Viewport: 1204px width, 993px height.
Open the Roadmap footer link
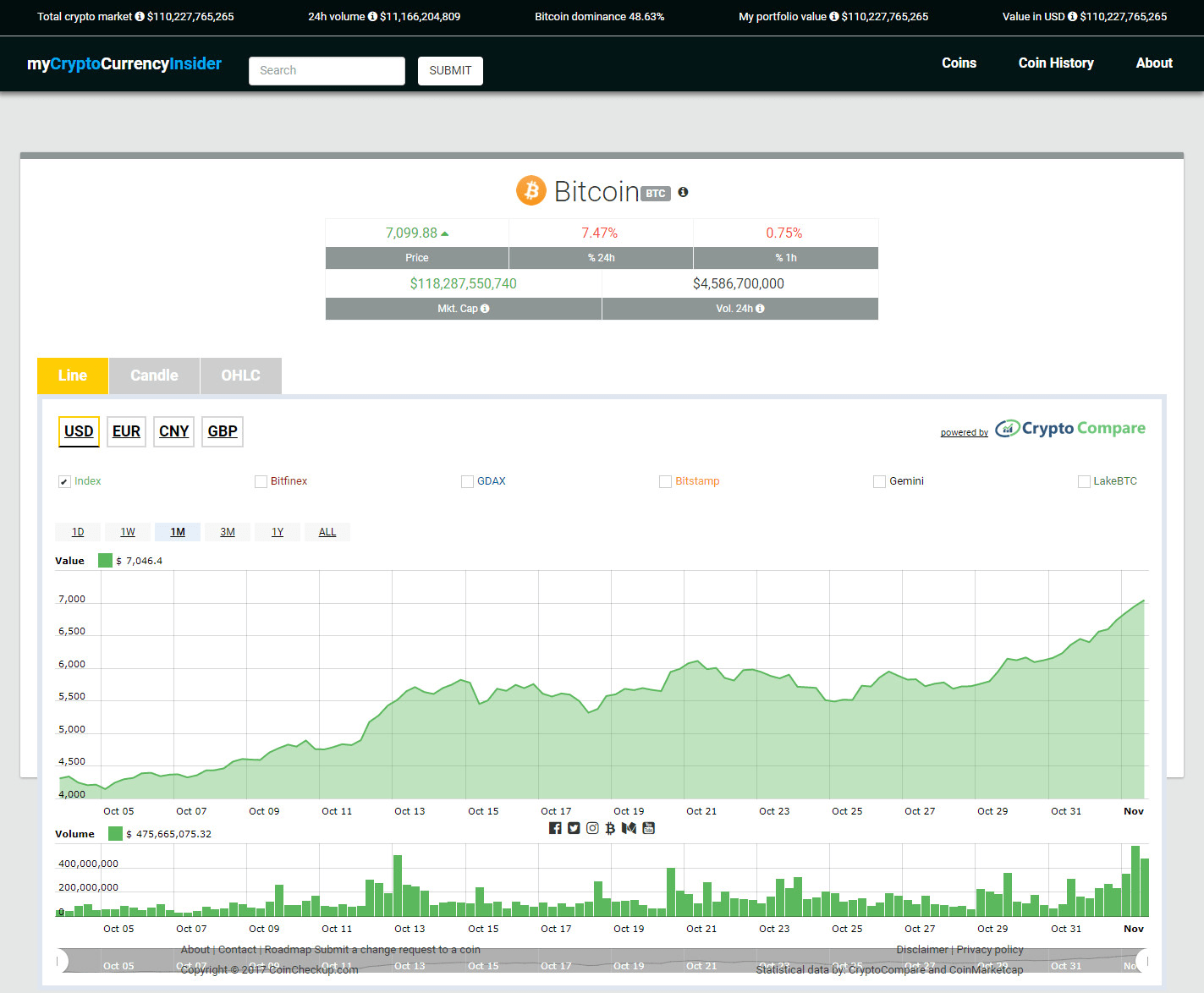[288, 950]
